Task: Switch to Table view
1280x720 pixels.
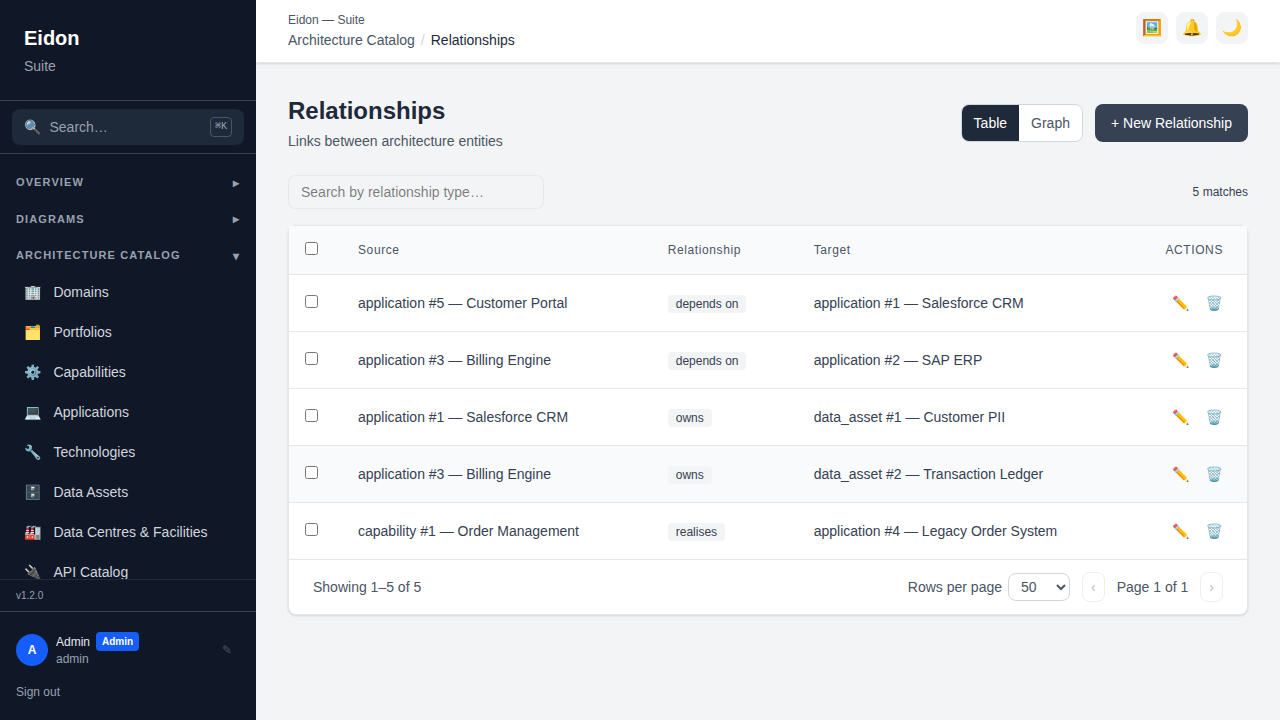Action: pyautogui.click(x=990, y=123)
